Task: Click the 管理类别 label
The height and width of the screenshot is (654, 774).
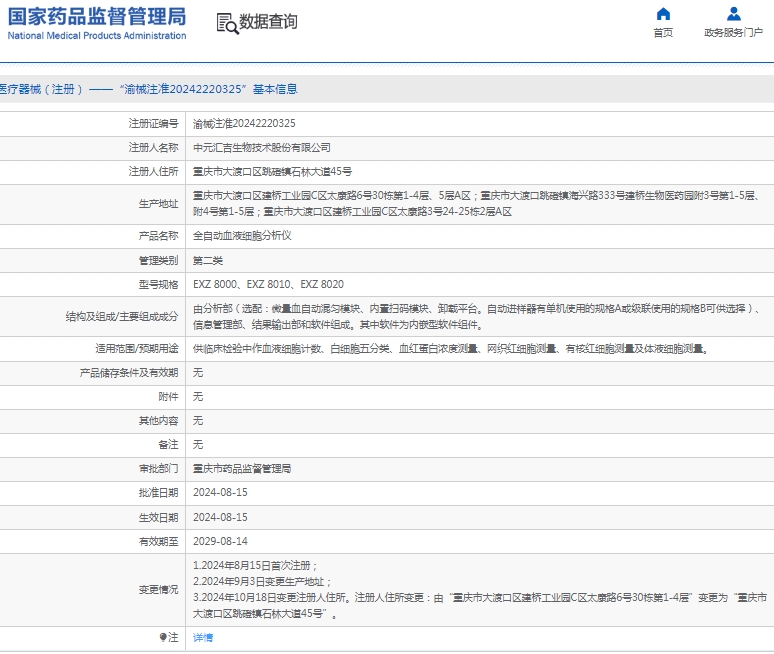Action: coord(158,261)
